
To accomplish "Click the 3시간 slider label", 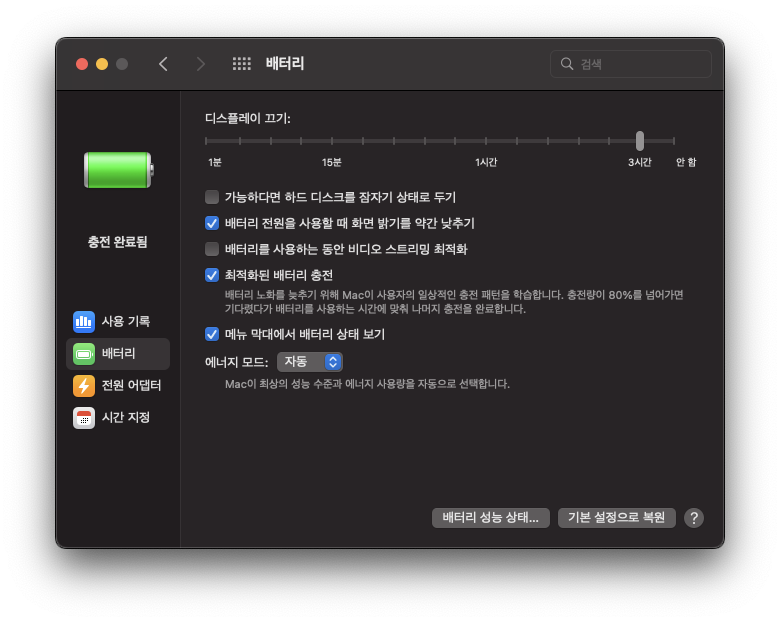I will (x=640, y=162).
